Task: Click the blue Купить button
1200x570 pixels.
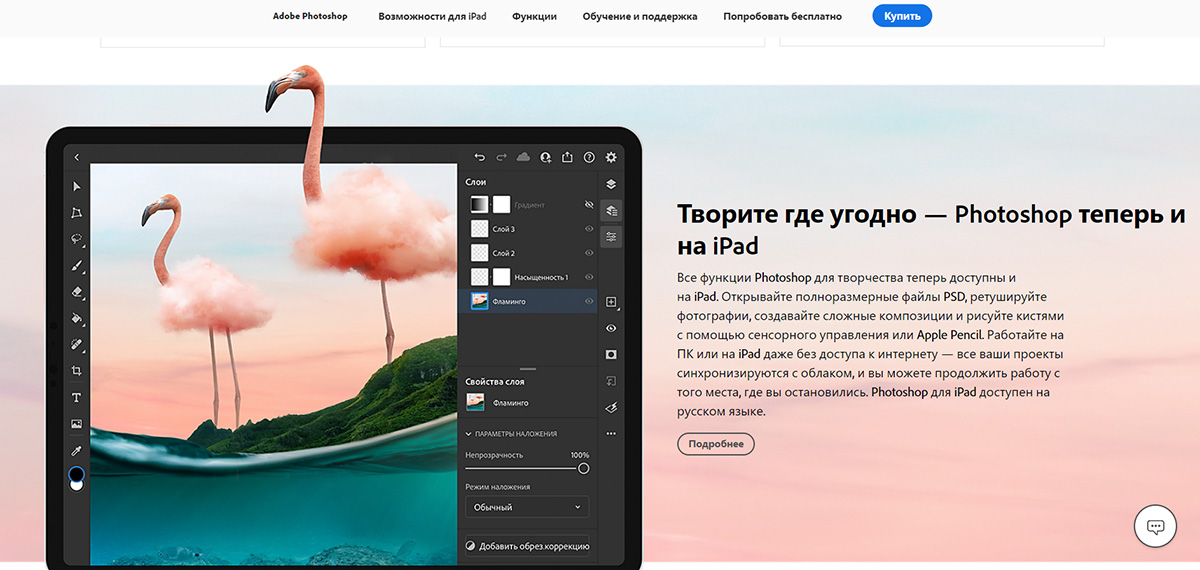Action: (902, 16)
